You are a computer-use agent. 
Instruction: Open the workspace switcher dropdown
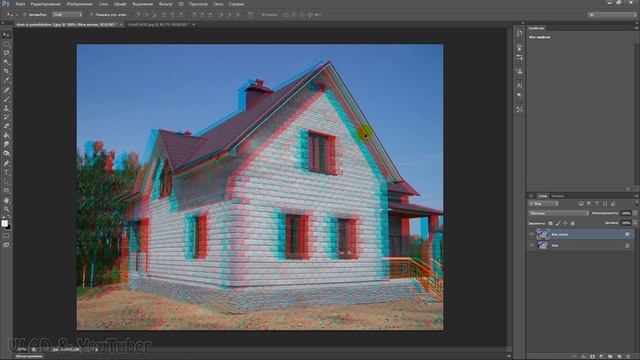point(612,14)
